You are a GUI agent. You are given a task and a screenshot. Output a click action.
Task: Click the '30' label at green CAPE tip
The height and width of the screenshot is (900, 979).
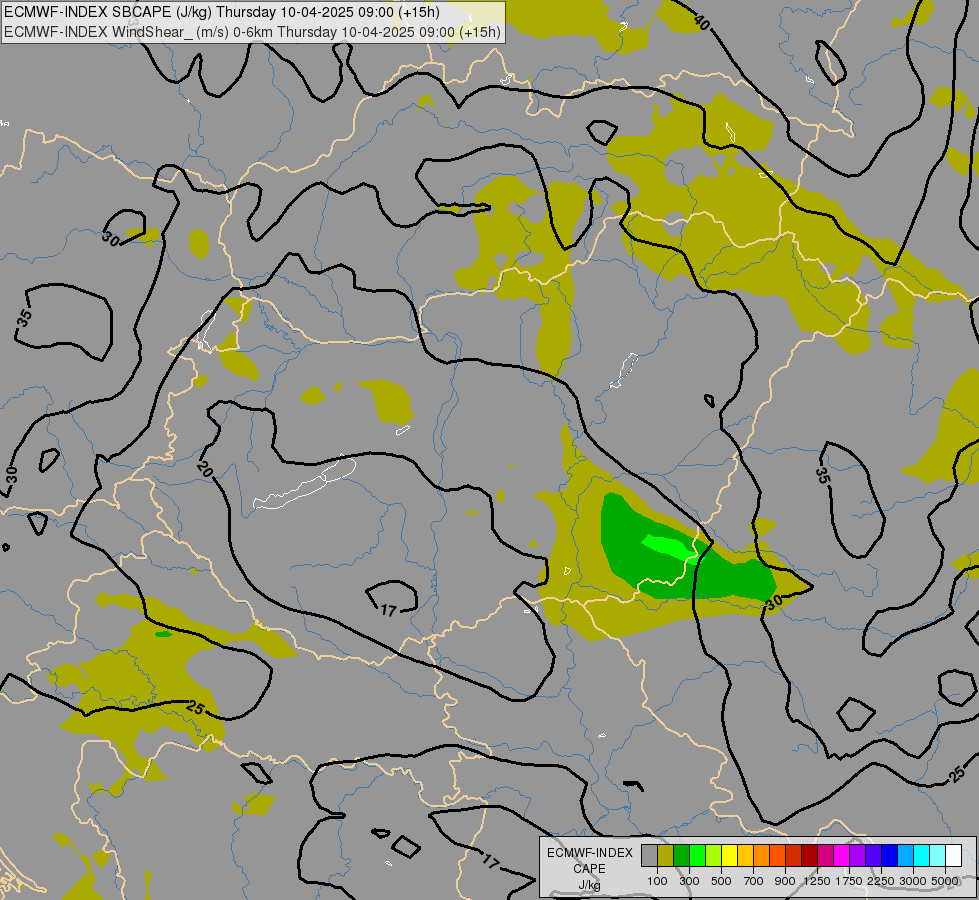(x=774, y=602)
